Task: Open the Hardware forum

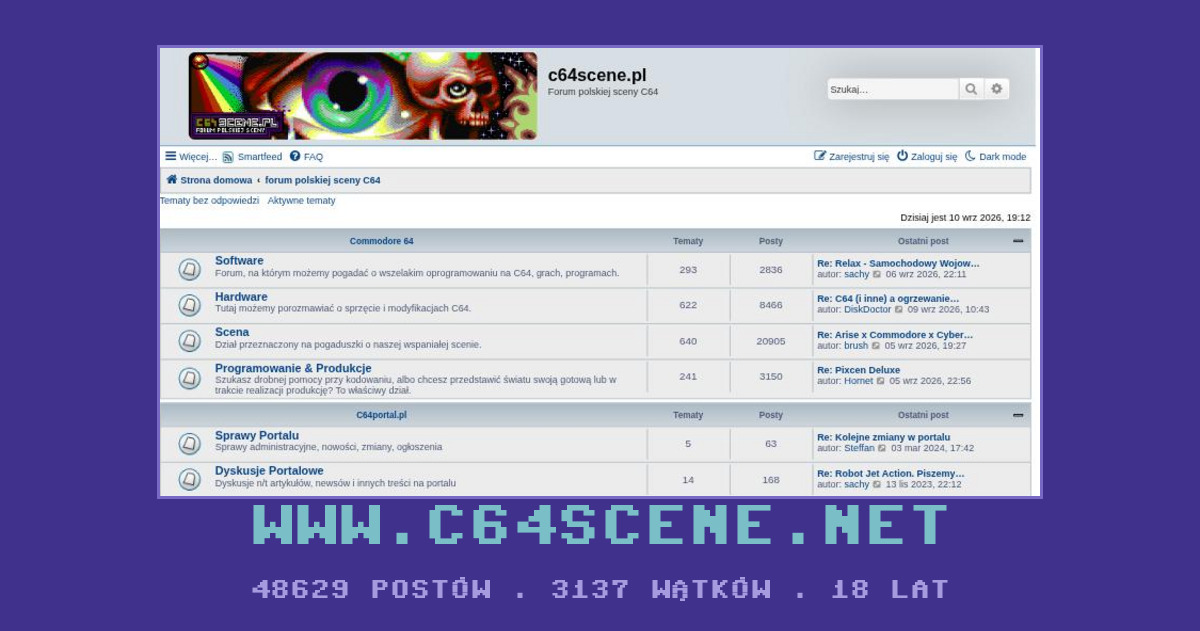Action: point(241,297)
